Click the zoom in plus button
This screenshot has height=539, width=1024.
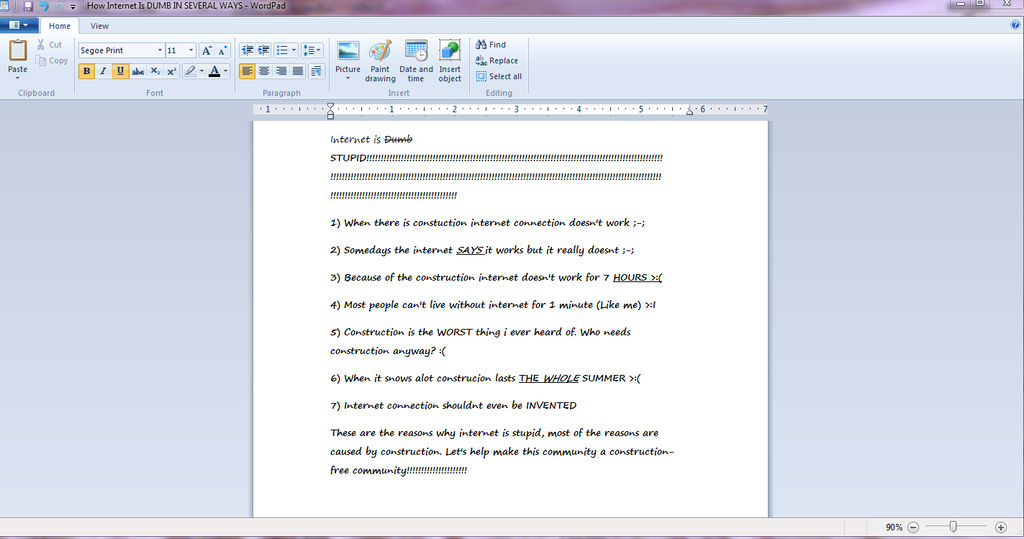coord(1000,527)
